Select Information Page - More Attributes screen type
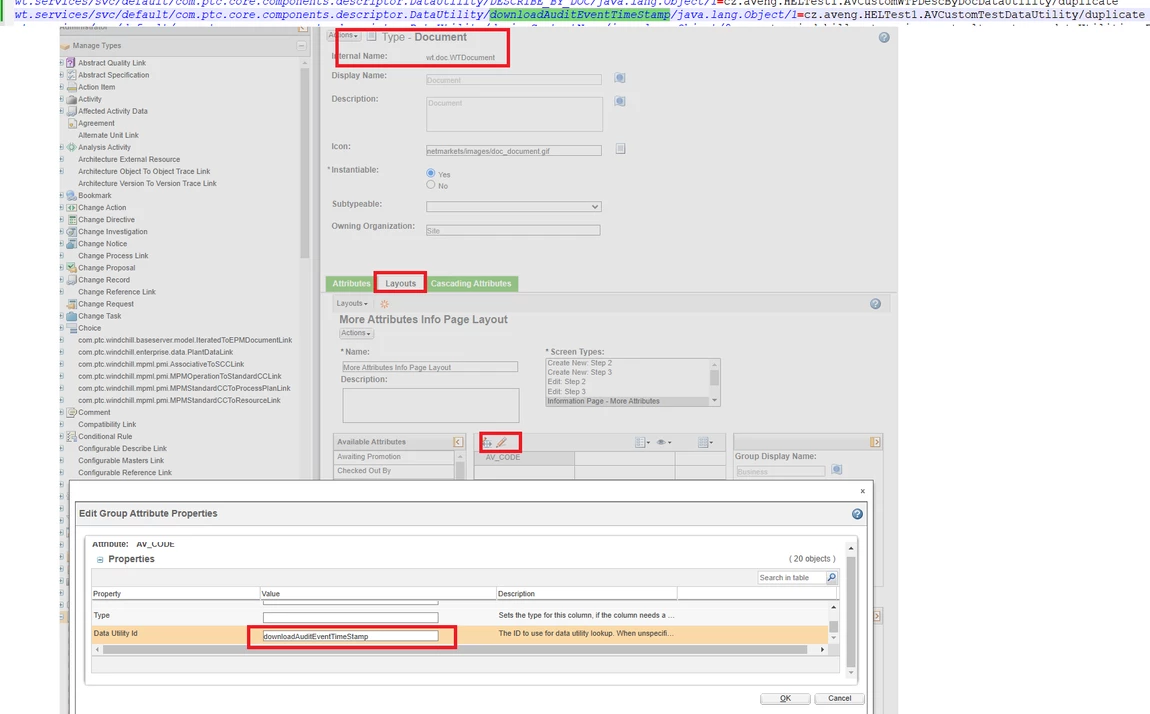 click(628, 401)
